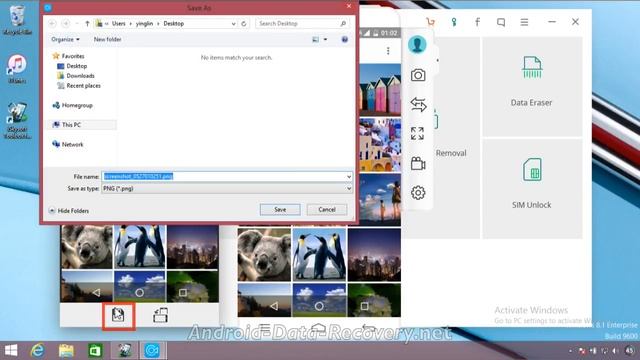The width and height of the screenshot is (640, 360).
Task: Expand the address bar path dropdown
Action: point(233,24)
